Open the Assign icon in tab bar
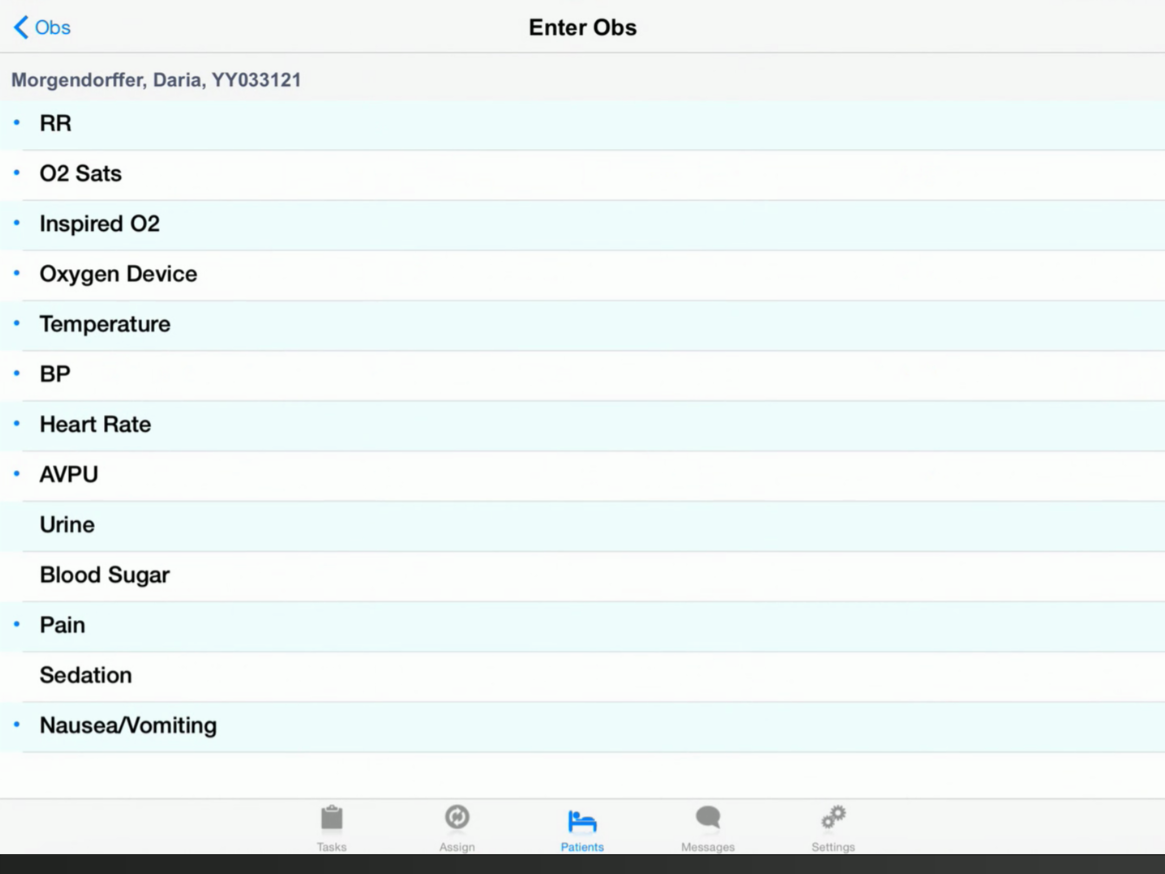This screenshot has height=874, width=1165. pyautogui.click(x=457, y=818)
